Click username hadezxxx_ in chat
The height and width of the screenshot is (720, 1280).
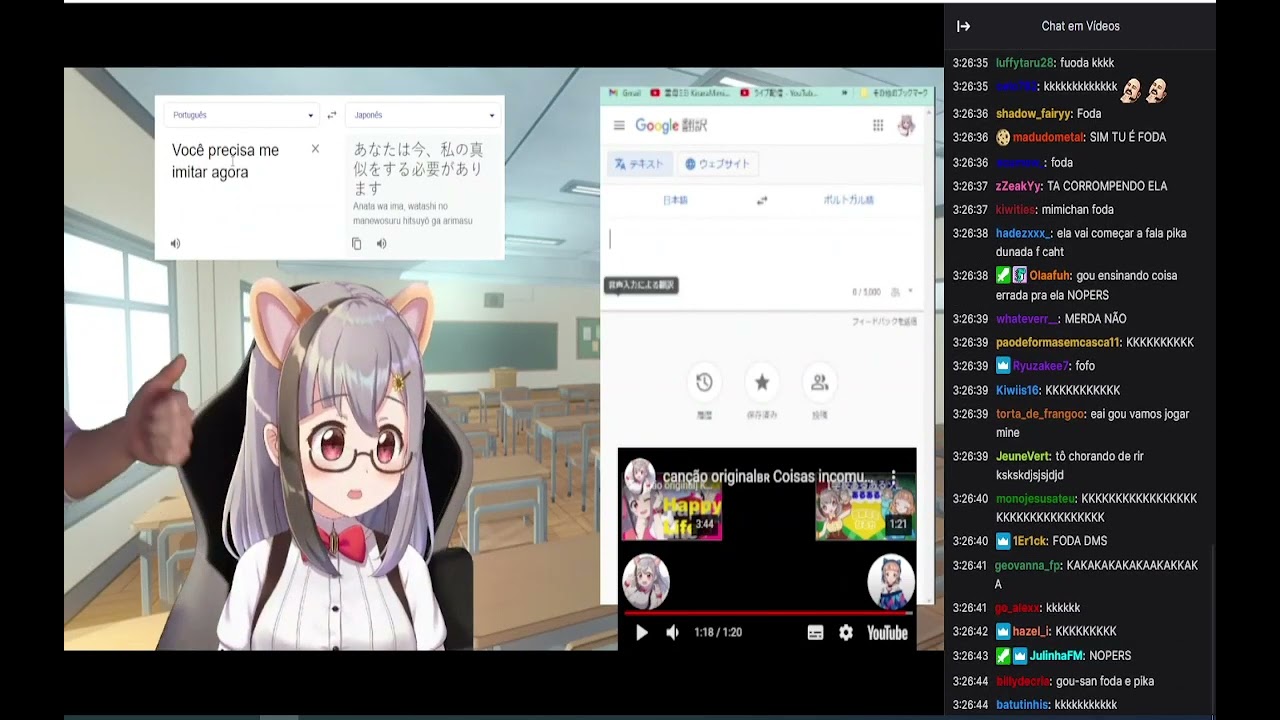1024,233
